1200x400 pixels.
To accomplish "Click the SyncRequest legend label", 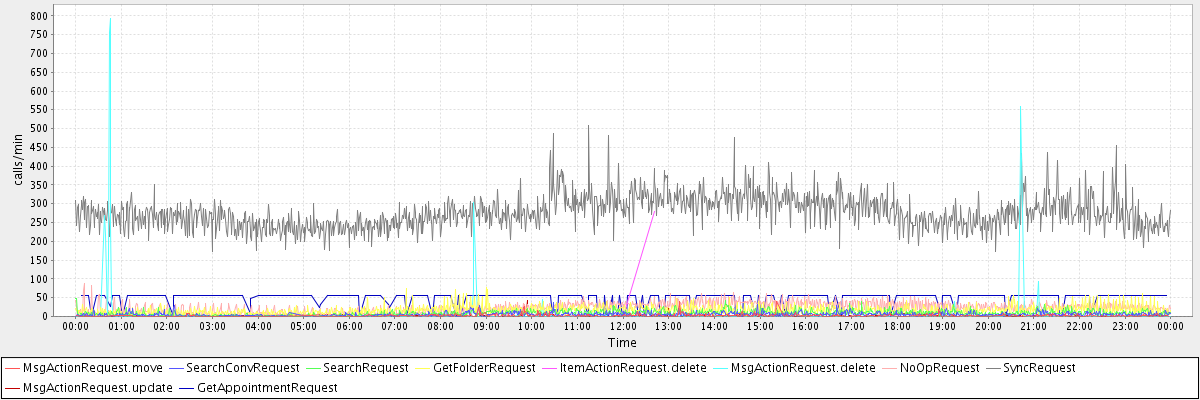I will [1040, 368].
